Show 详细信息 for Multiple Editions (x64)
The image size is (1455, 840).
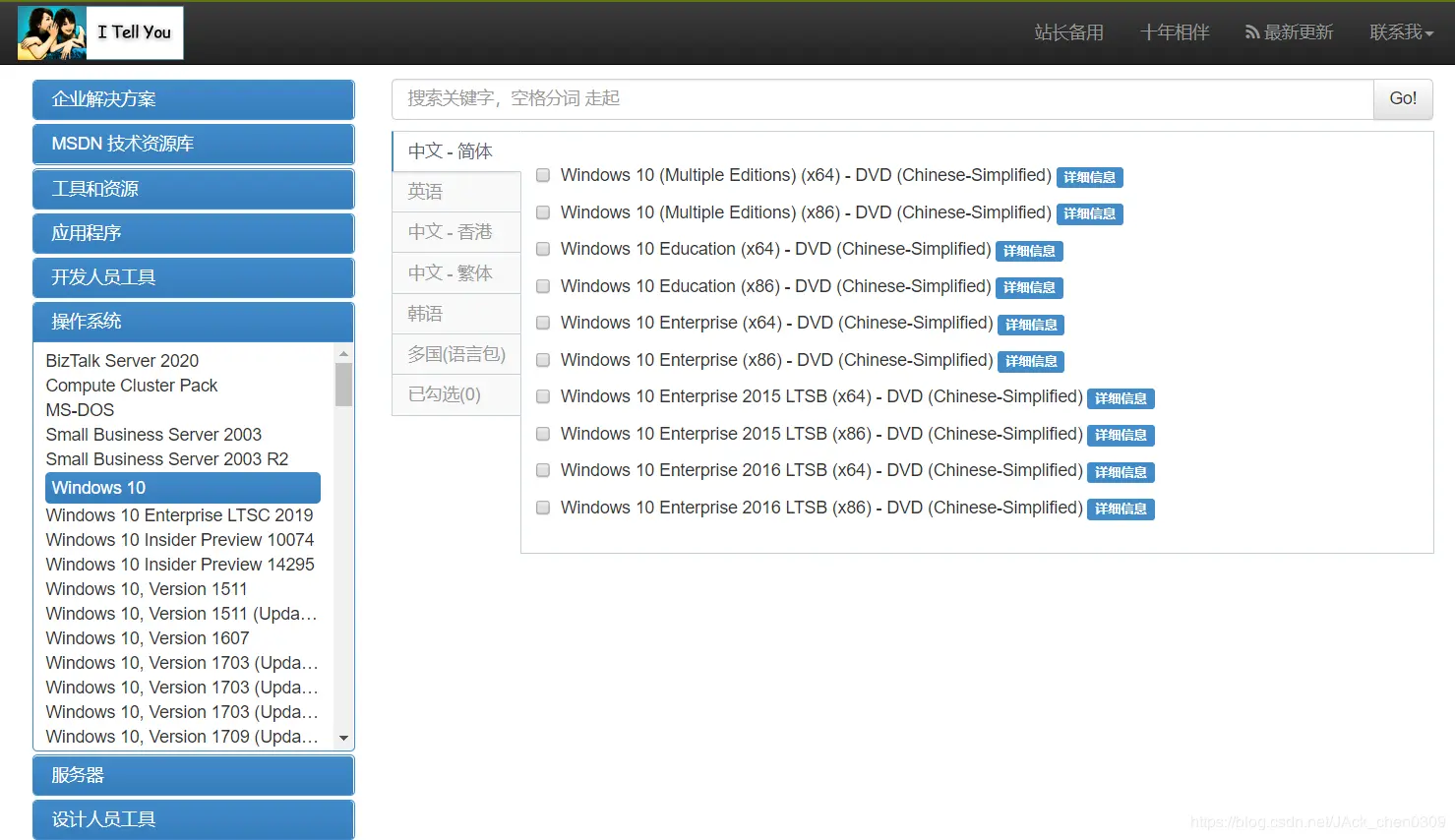[x=1090, y=177]
